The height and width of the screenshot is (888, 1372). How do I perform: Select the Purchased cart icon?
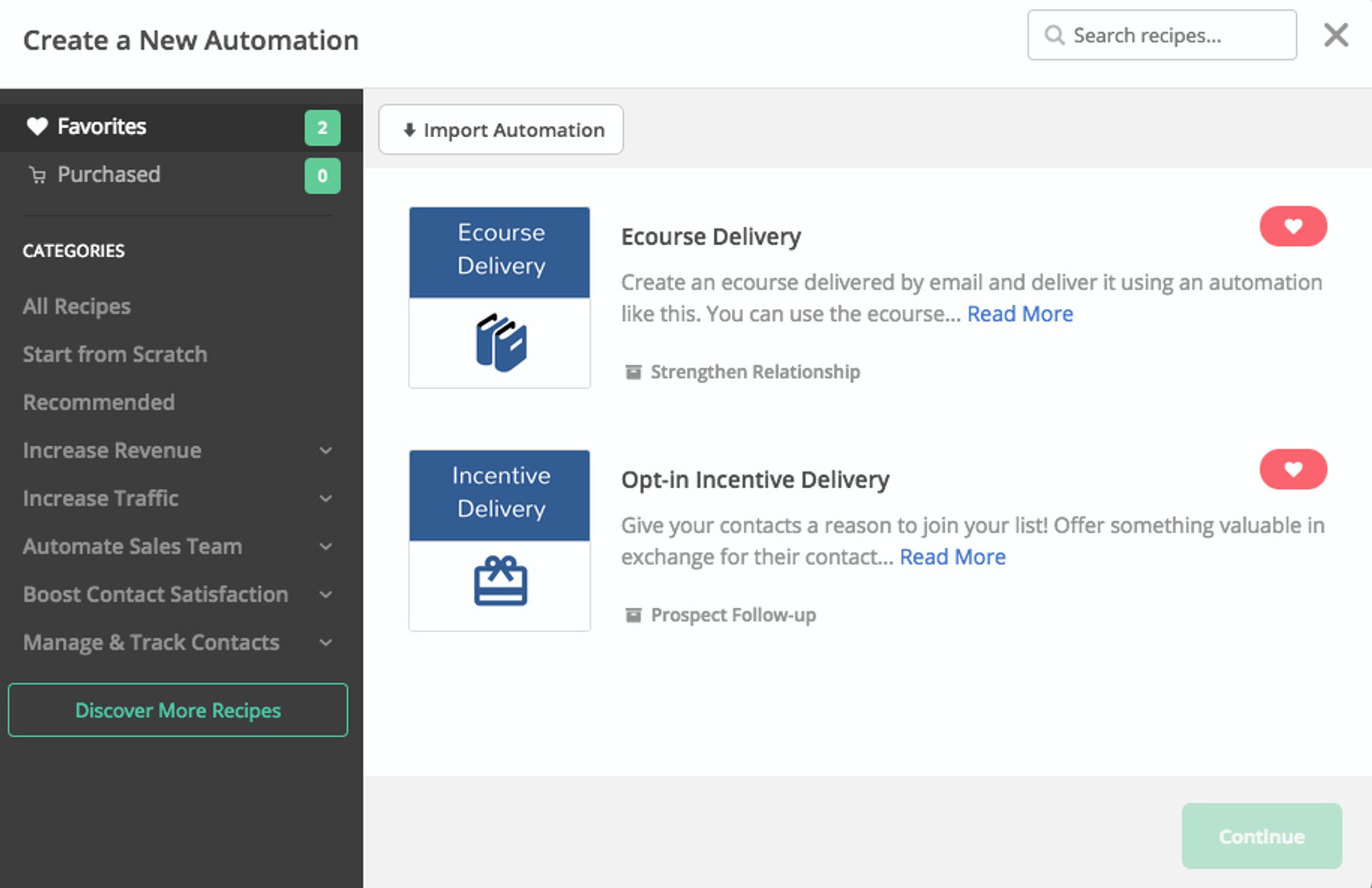point(38,174)
